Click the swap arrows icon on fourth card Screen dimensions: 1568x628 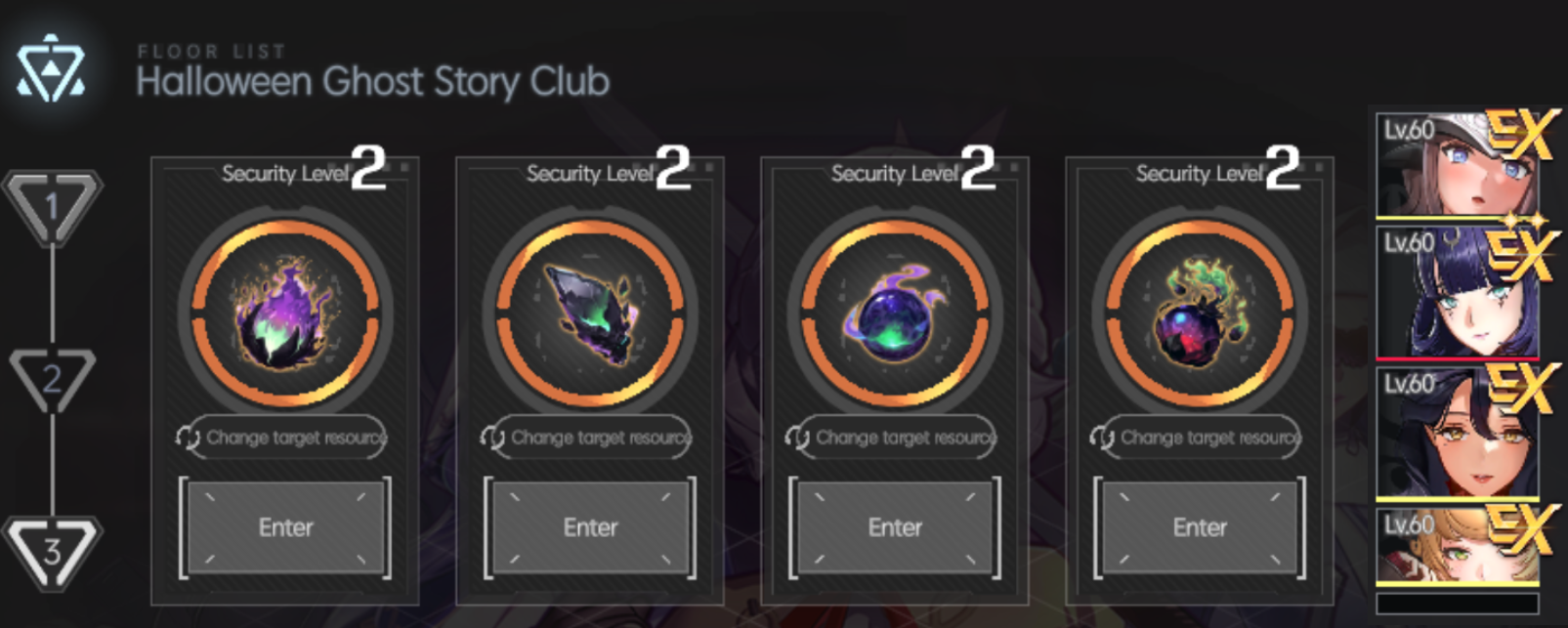pos(1102,438)
